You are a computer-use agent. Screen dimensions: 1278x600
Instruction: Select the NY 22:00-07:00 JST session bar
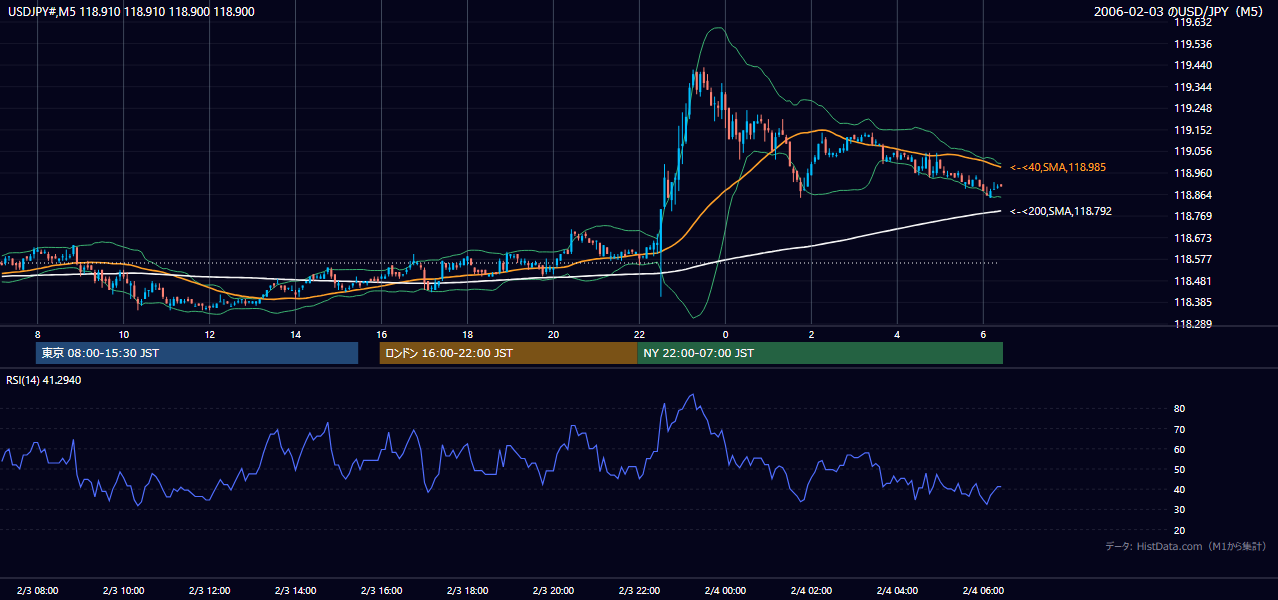pos(820,353)
